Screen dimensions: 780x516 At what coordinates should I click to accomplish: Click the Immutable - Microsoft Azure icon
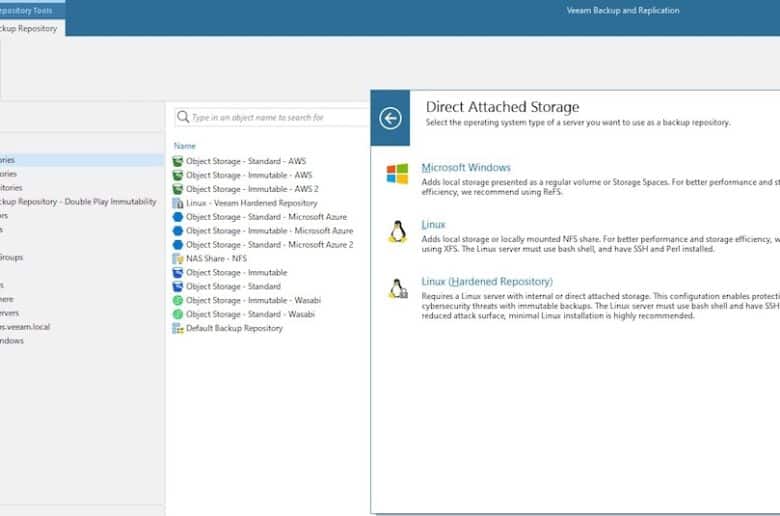(178, 231)
